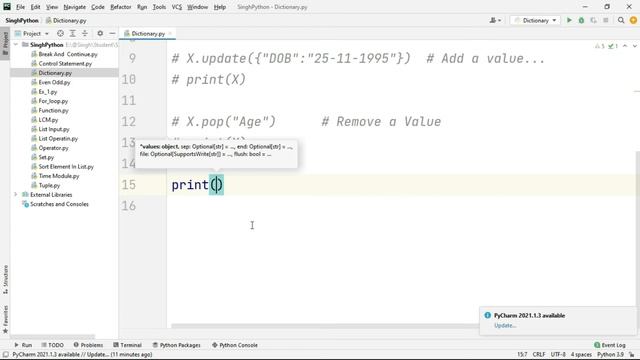Click the UTF-8 encoding status entry

pos(558,355)
